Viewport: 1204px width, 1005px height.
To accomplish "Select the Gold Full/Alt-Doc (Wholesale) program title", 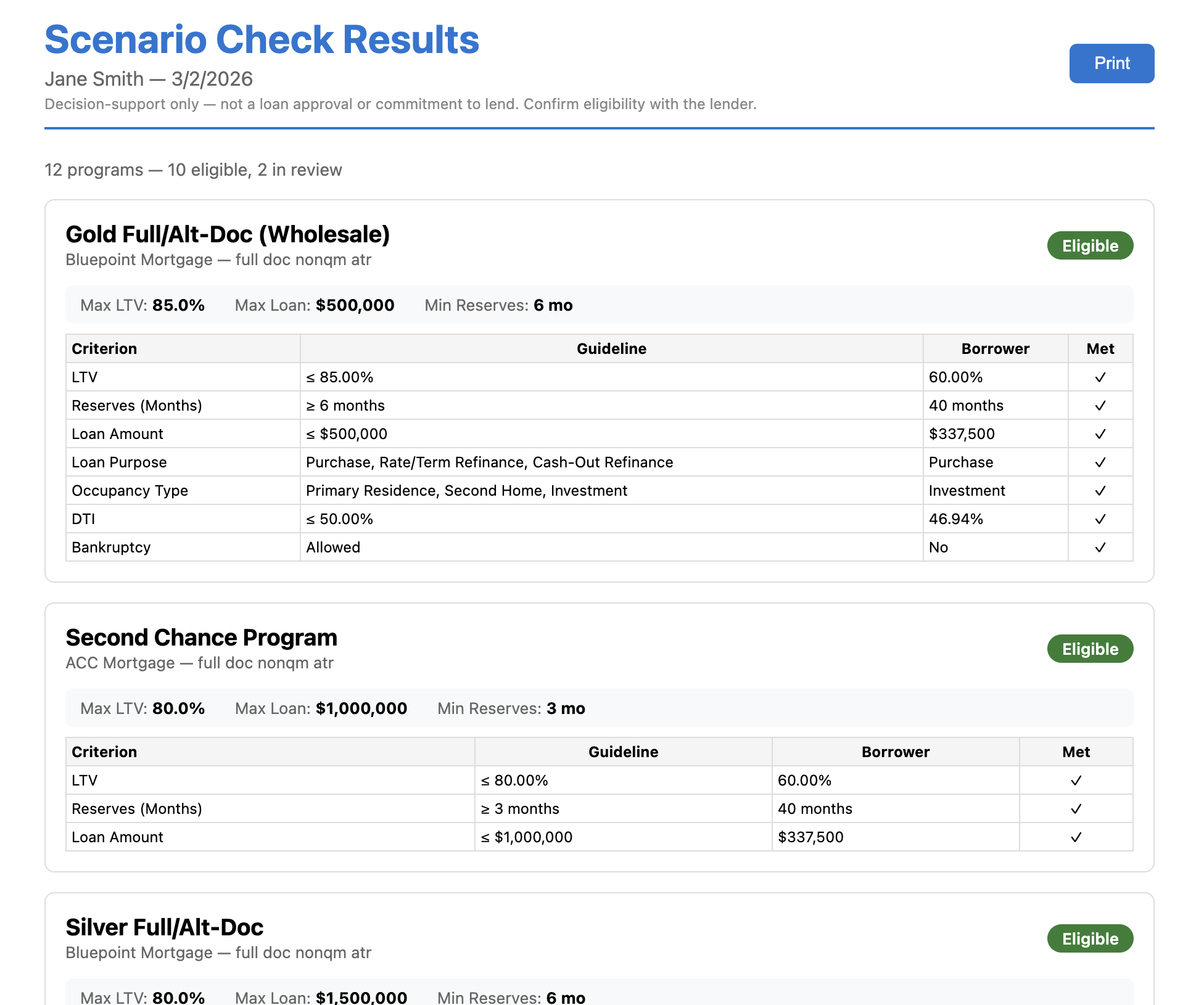I will pos(228,235).
